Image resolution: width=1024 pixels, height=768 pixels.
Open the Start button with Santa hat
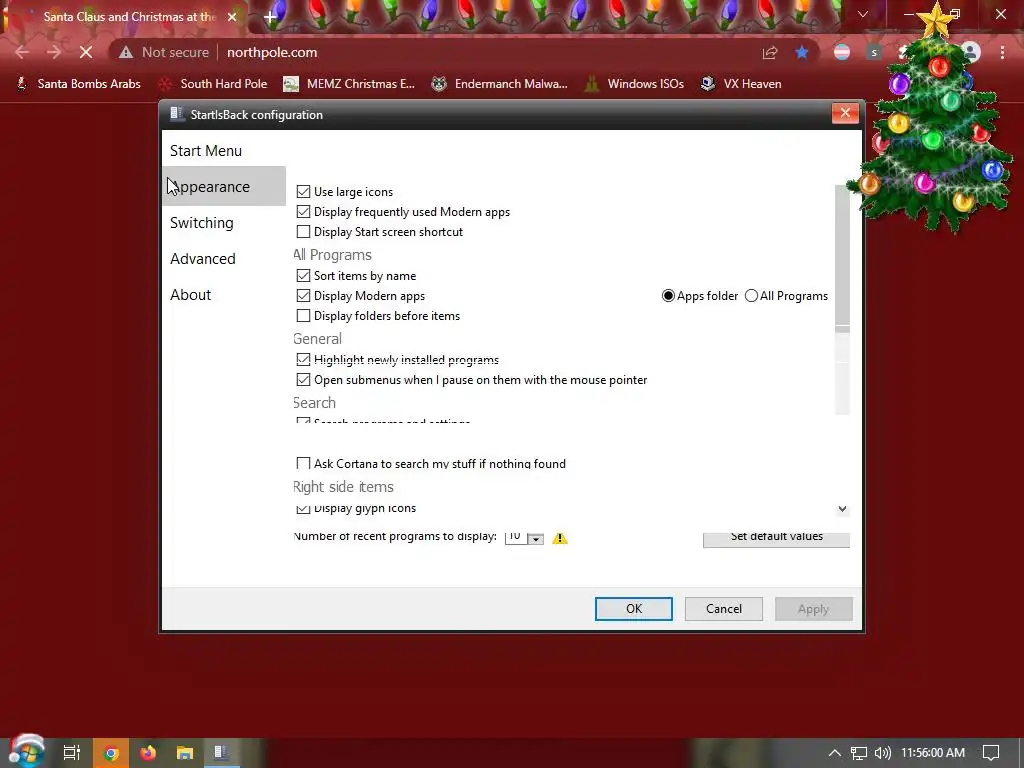coord(25,752)
